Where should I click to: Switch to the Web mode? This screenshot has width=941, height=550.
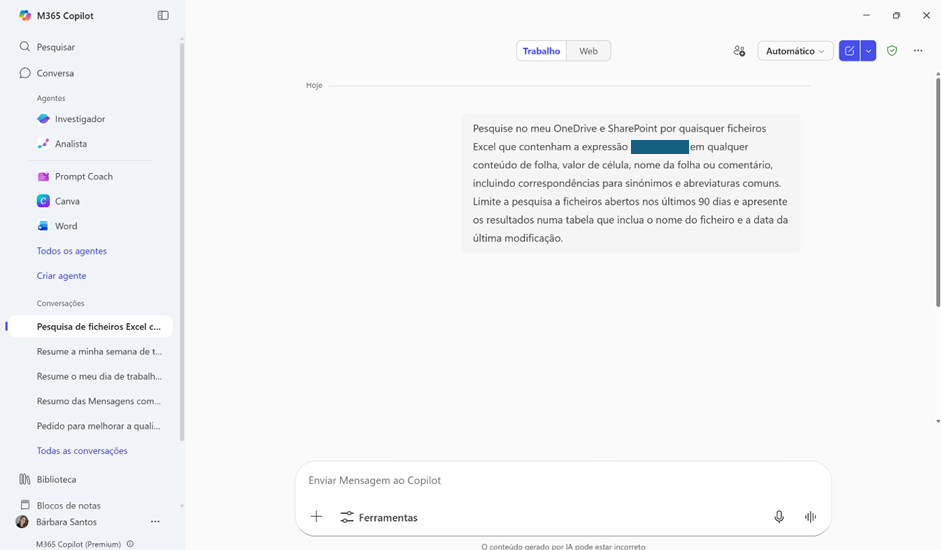click(x=589, y=51)
